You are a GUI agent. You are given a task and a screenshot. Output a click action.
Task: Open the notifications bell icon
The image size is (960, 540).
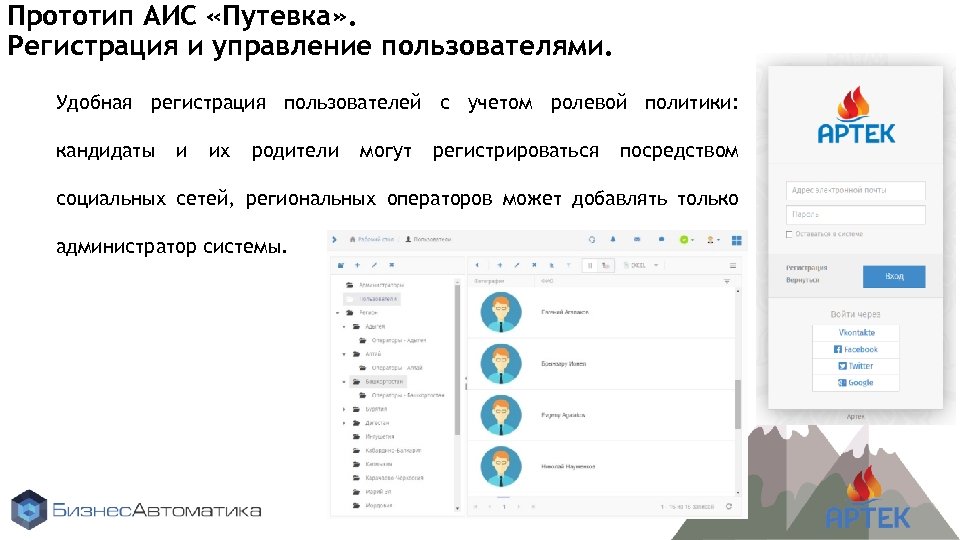[x=613, y=239]
